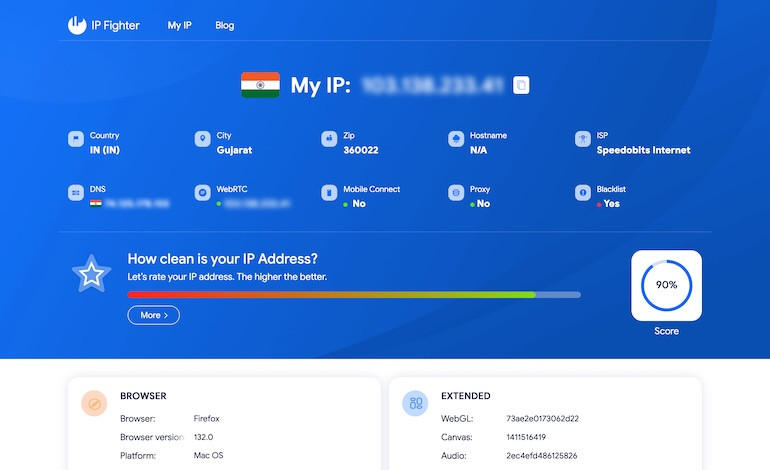Click the DNS icon
The width and height of the screenshot is (770, 470).
tap(76, 192)
